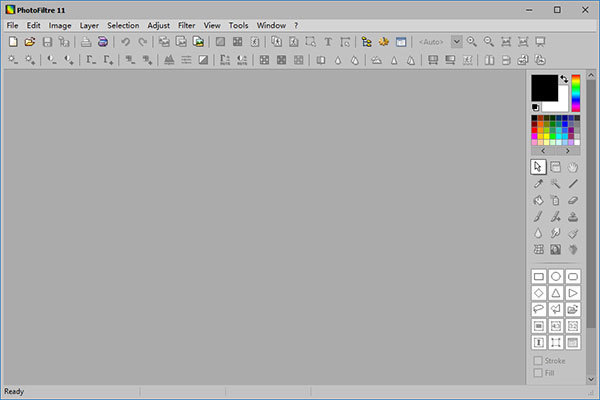Select the Magic wand tool

(555, 184)
